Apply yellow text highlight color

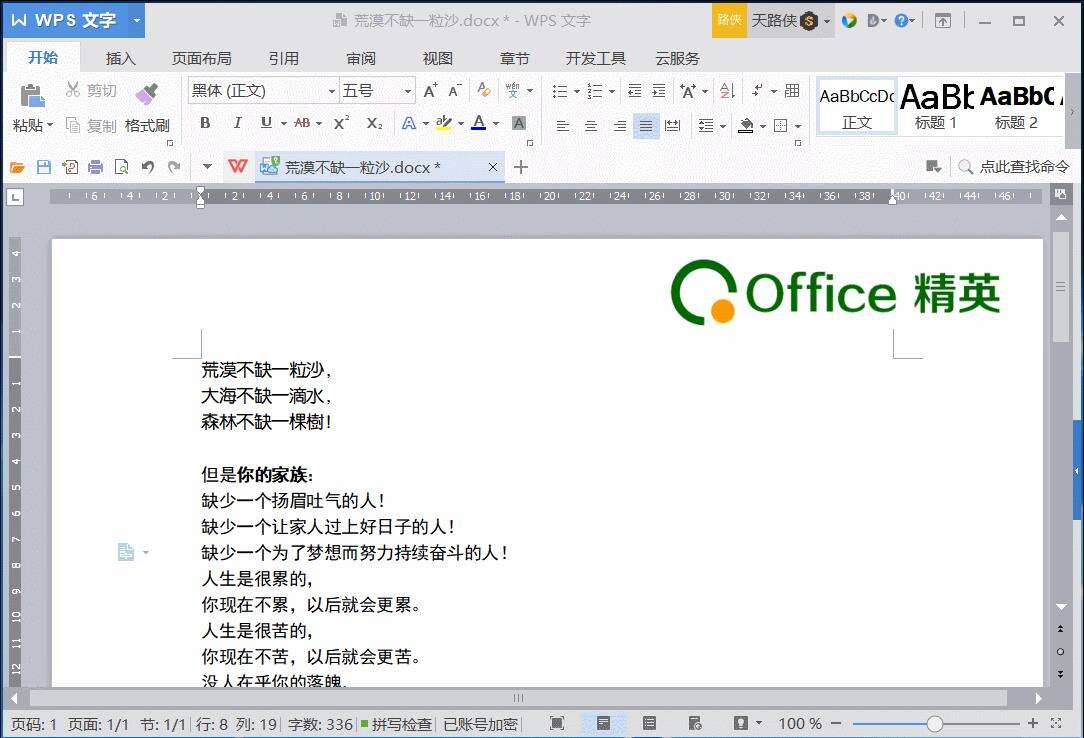tap(444, 123)
